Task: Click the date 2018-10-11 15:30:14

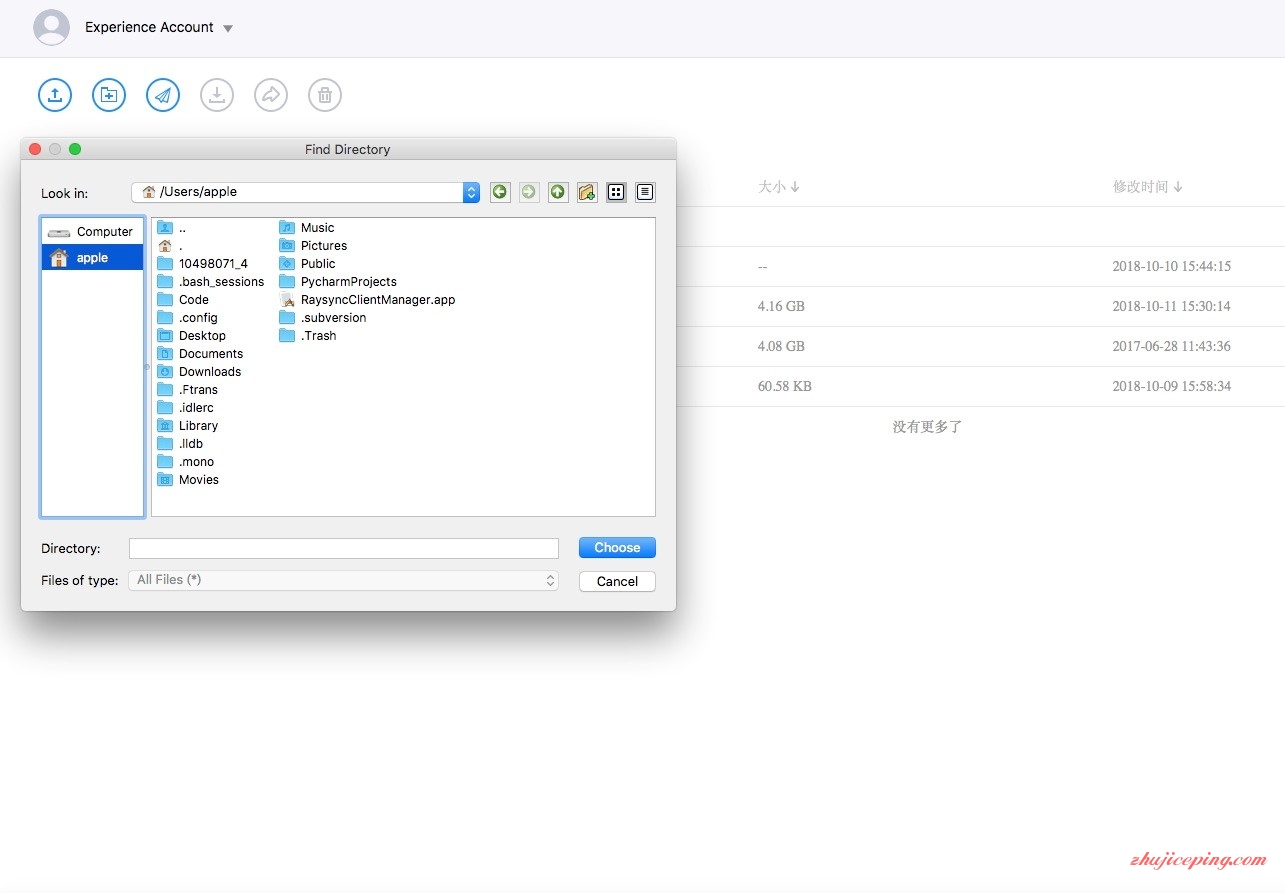Action: [1171, 306]
